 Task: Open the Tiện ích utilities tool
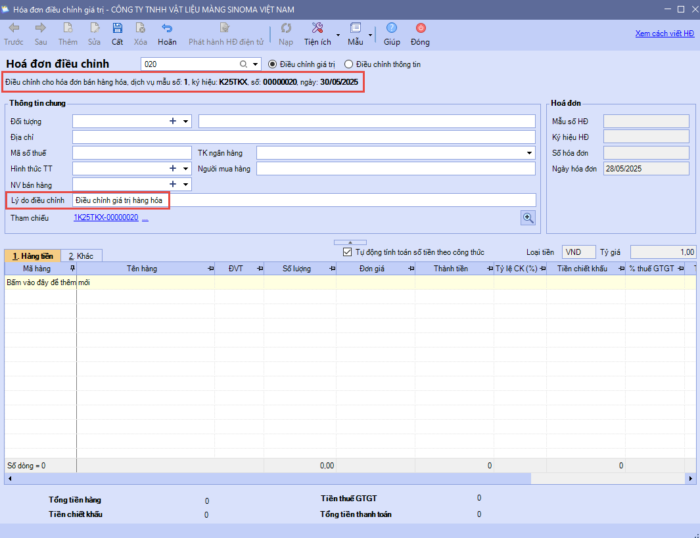317,30
